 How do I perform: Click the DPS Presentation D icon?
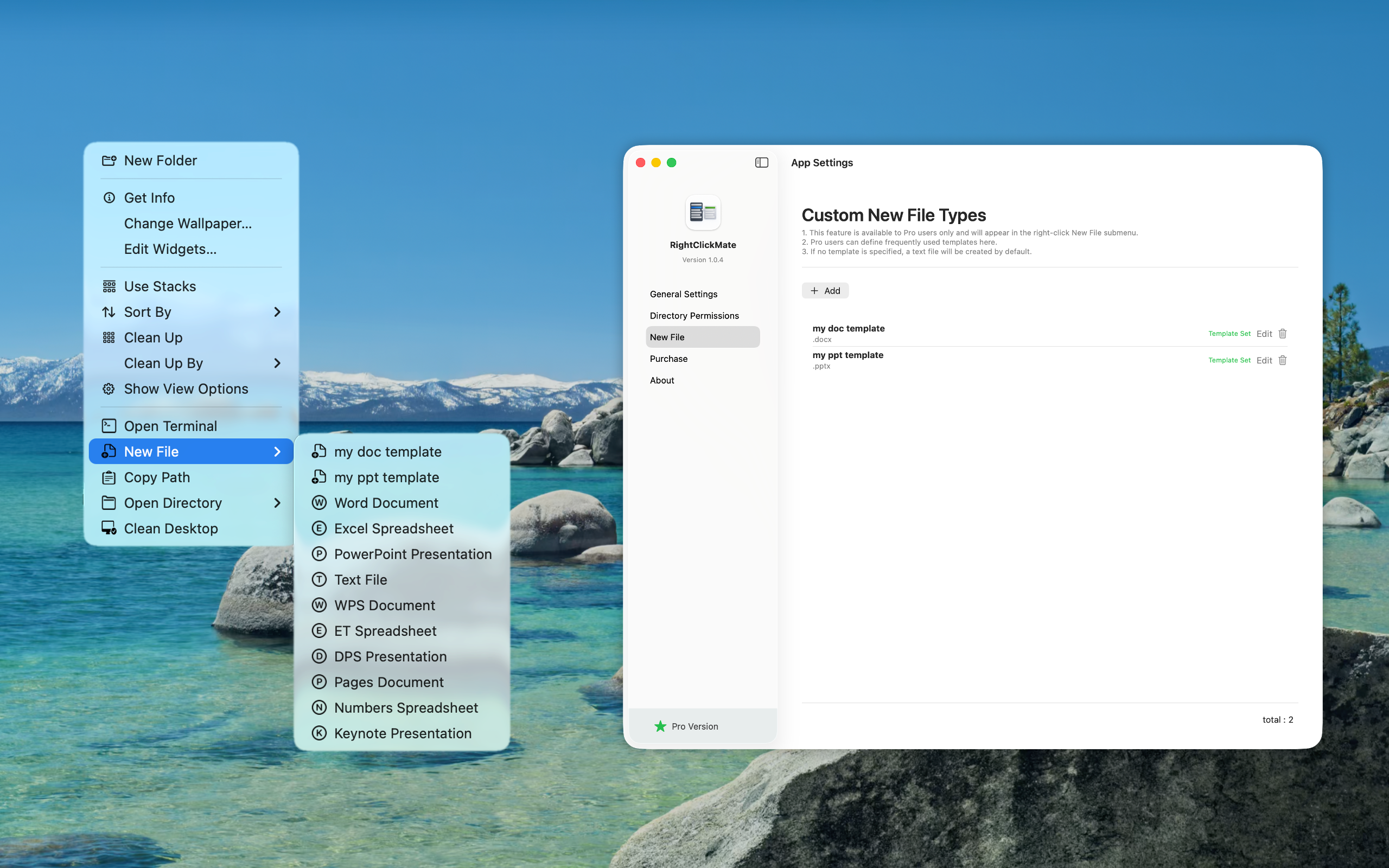point(319,656)
